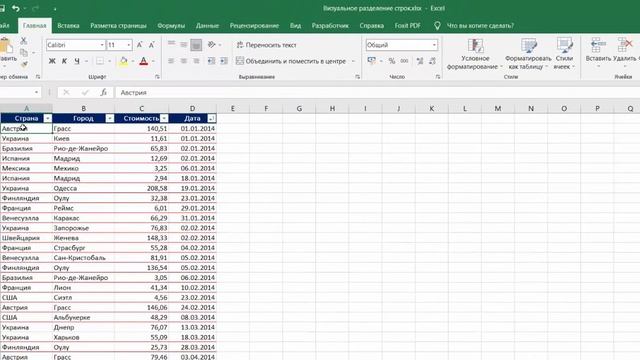
Task: Apply the yellow fill color bucket
Action: (x=123, y=61)
